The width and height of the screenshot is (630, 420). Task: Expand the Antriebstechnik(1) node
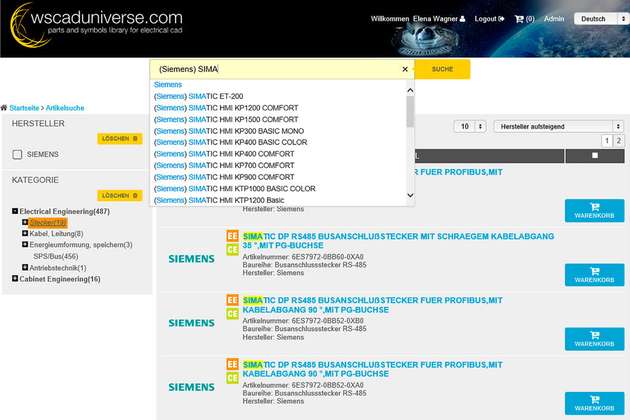[25, 267]
